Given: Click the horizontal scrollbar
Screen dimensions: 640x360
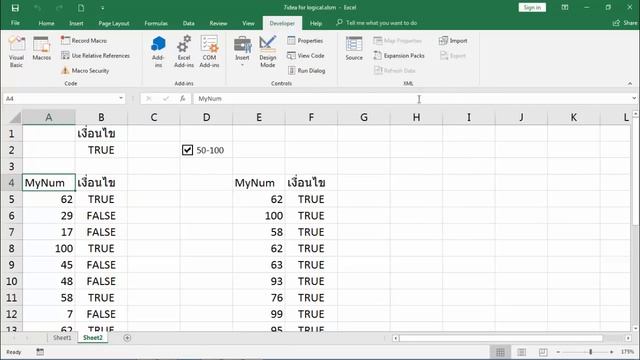Looking at the screenshot, I should coord(501,338).
